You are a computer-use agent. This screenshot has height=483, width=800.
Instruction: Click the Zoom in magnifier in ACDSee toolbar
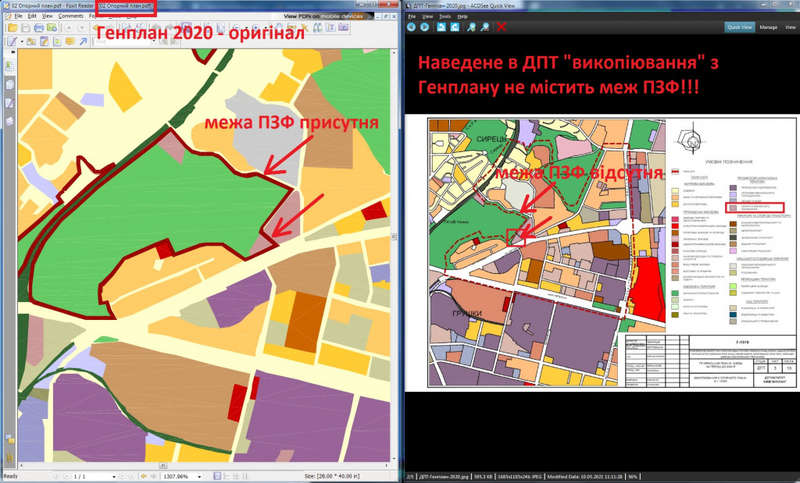[x=471, y=27]
